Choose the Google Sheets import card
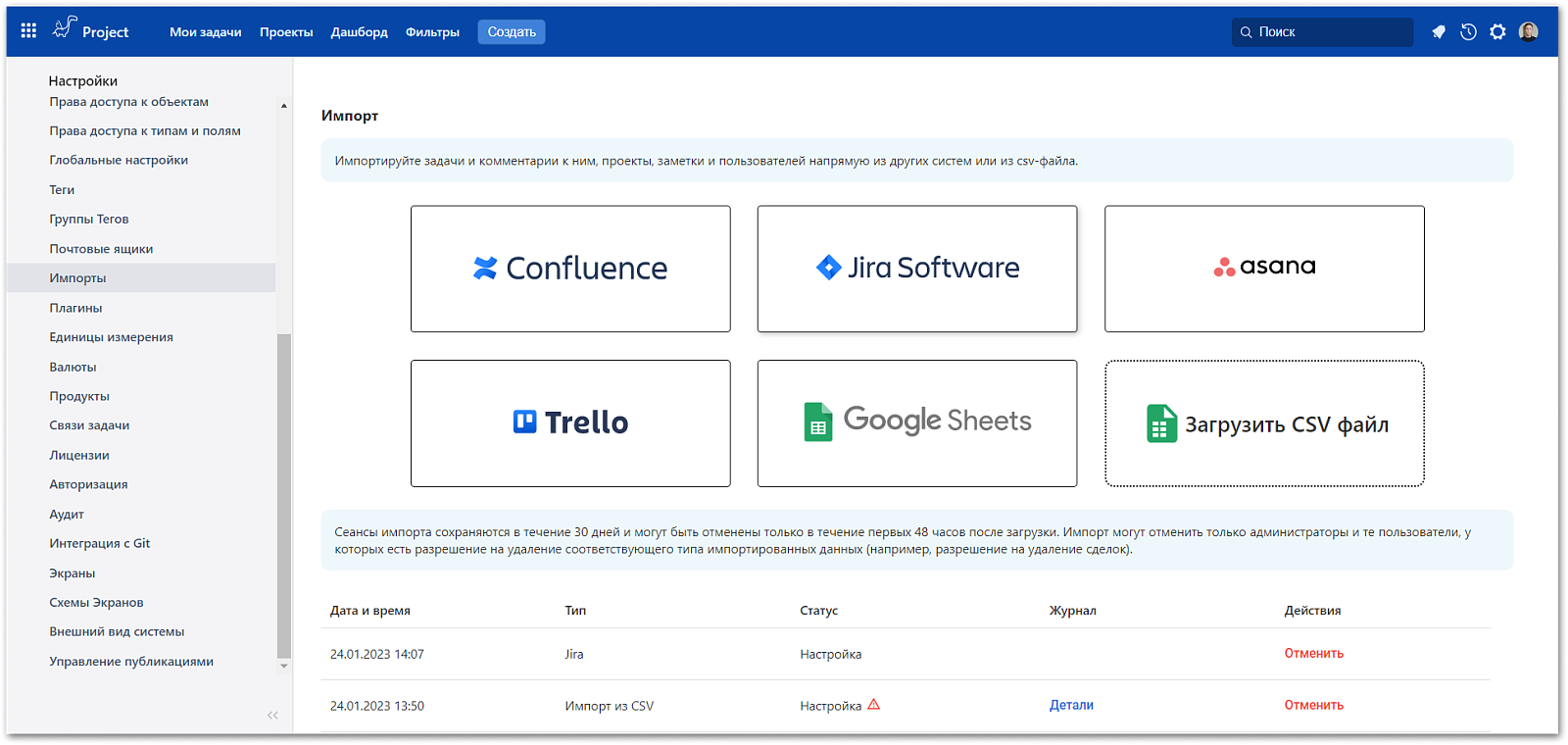The width and height of the screenshot is (1568, 745). click(x=917, y=423)
